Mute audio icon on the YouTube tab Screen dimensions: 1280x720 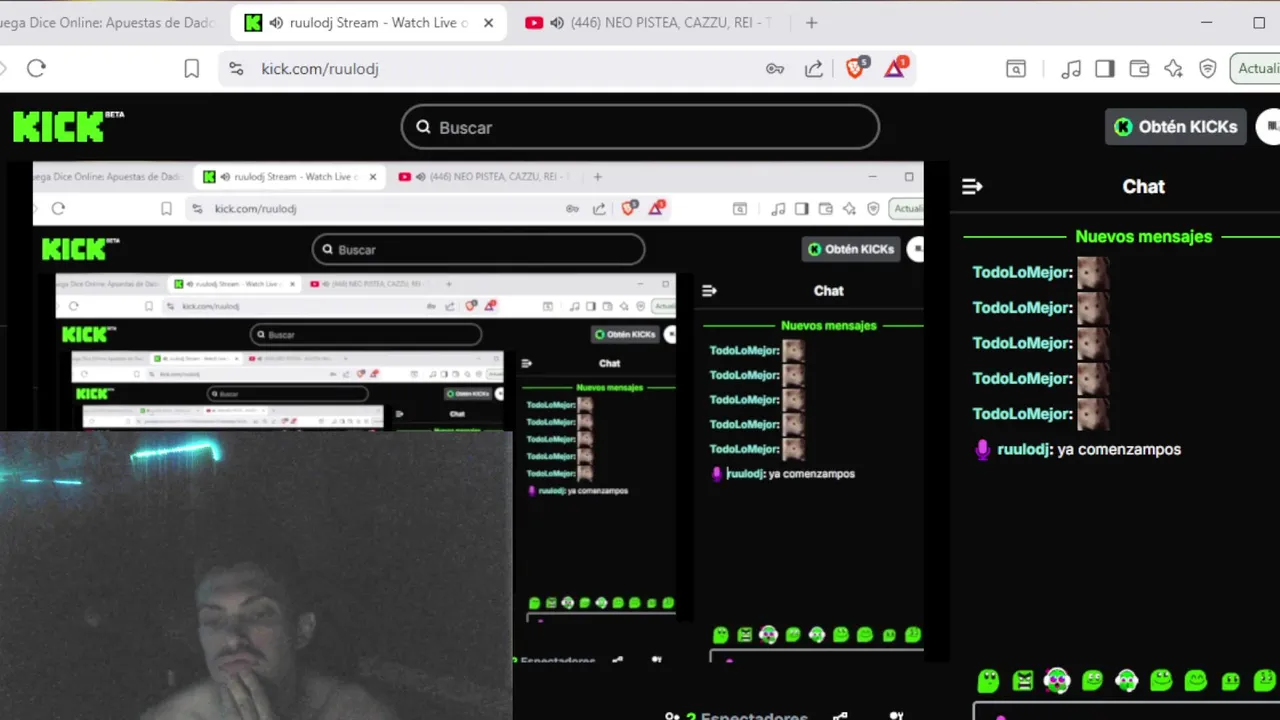coord(556,22)
